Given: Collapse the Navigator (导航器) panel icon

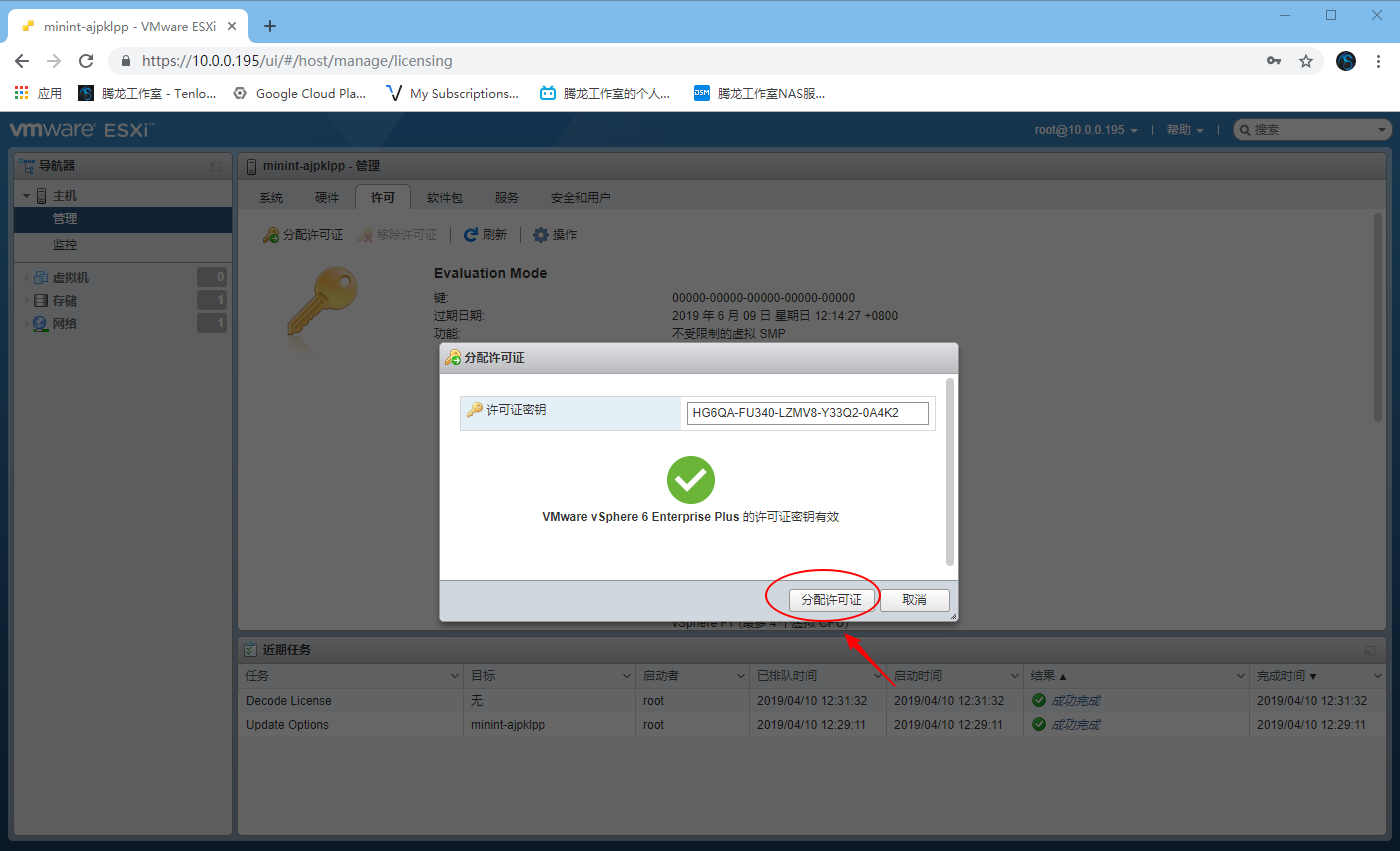Looking at the screenshot, I should (x=216, y=166).
